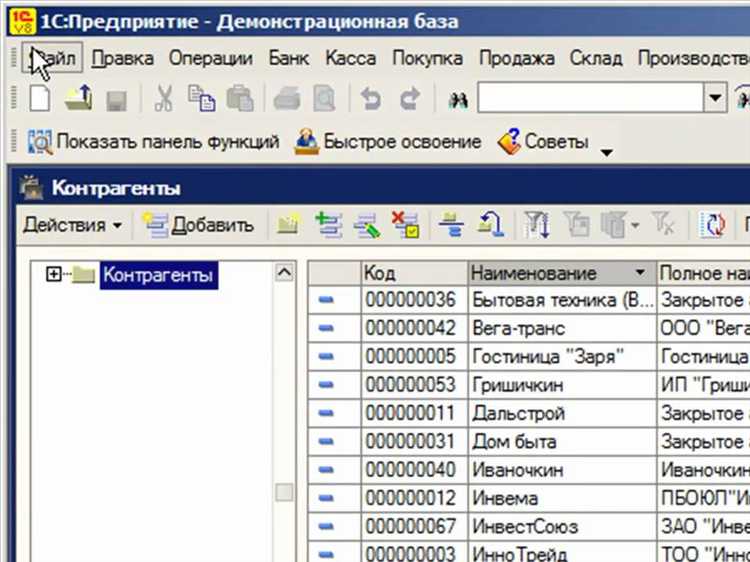Image resolution: width=750 pixels, height=562 pixels.
Task: Click the edit current item pencil icon
Action: (x=367, y=226)
